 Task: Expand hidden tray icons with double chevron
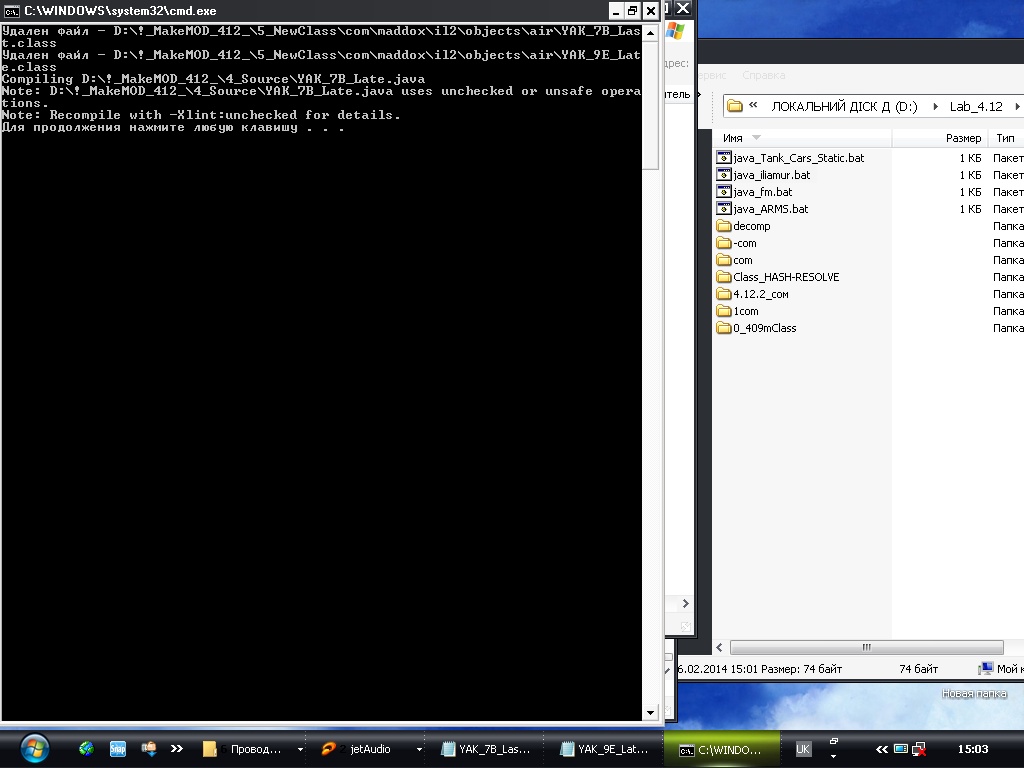pyautogui.click(x=882, y=749)
